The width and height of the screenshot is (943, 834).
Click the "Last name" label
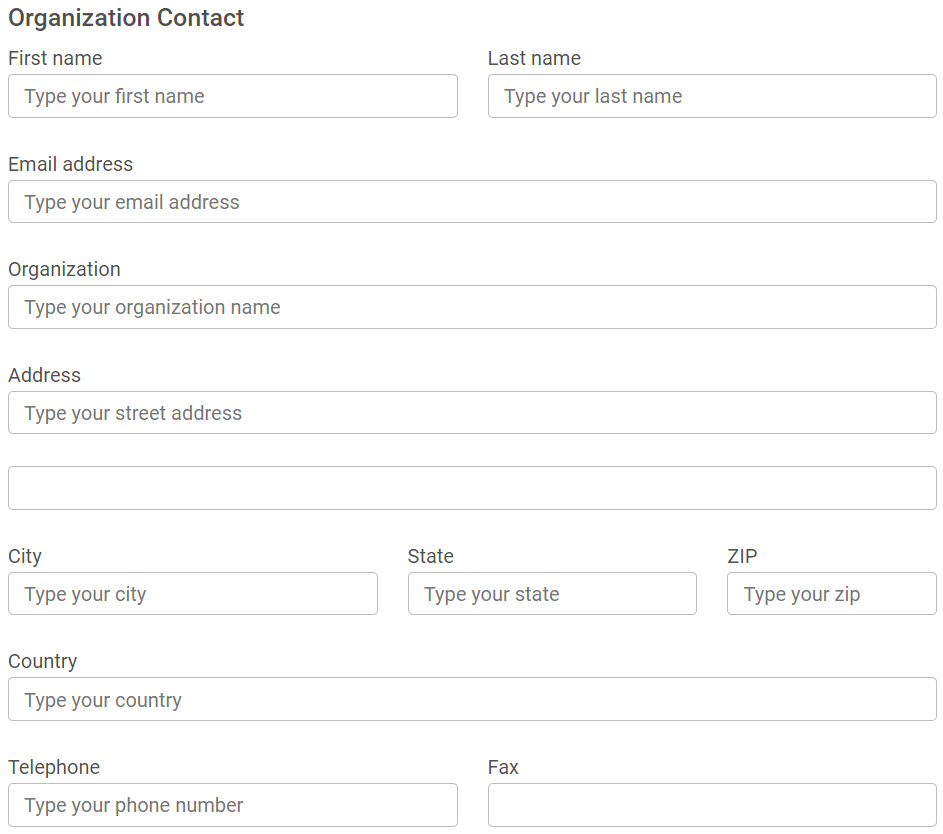(534, 58)
